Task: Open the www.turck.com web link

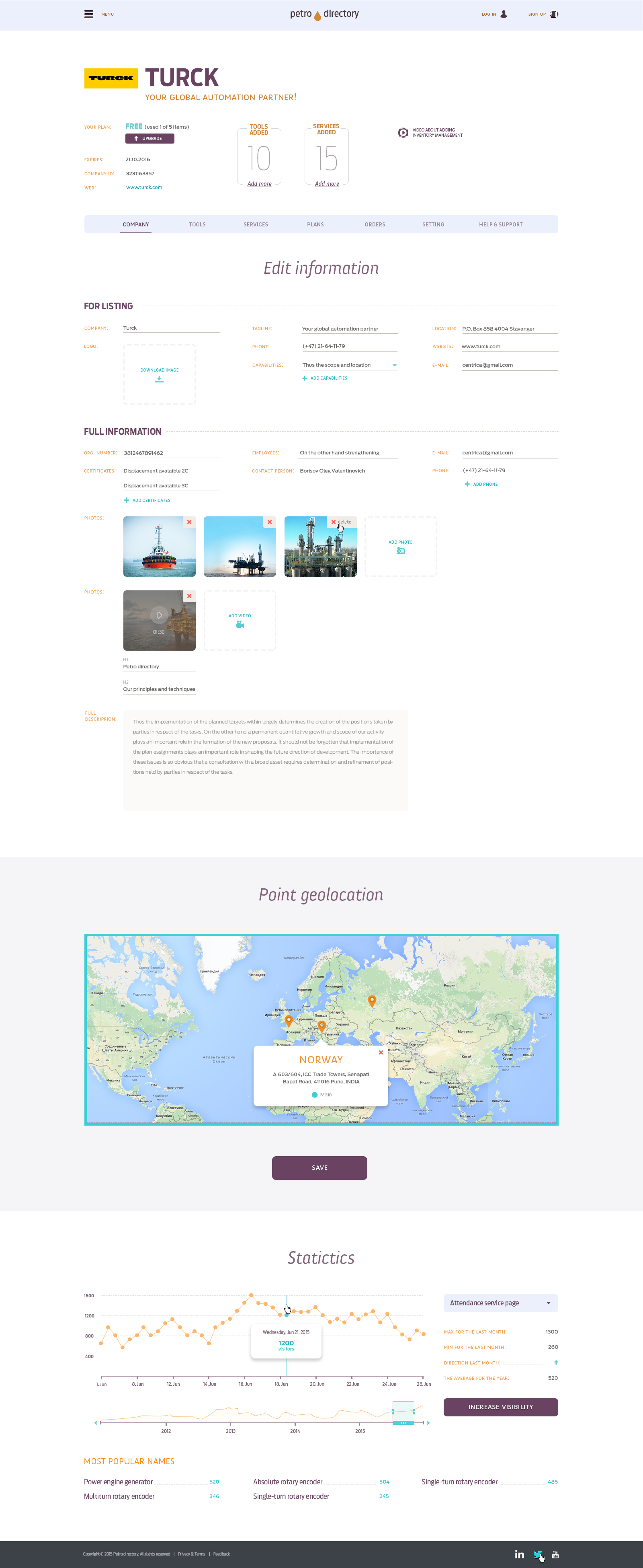Action: (x=144, y=187)
